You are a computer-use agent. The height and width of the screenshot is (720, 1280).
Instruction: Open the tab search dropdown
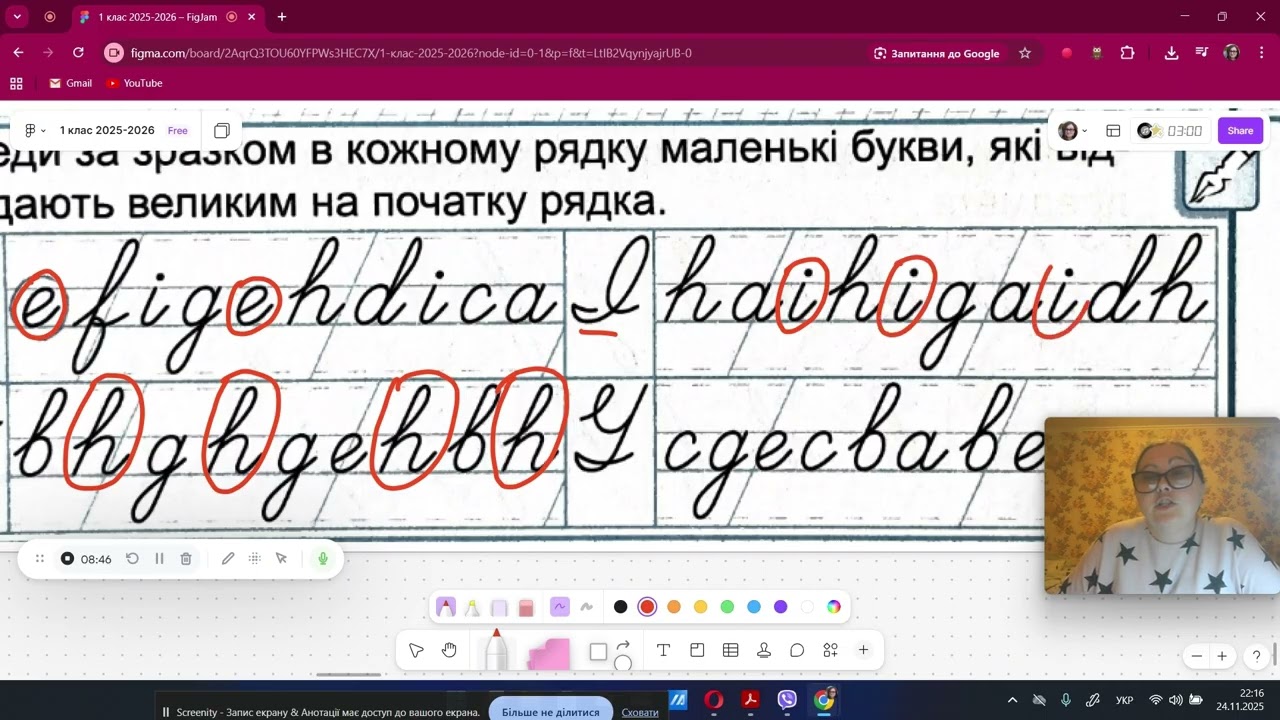17,17
